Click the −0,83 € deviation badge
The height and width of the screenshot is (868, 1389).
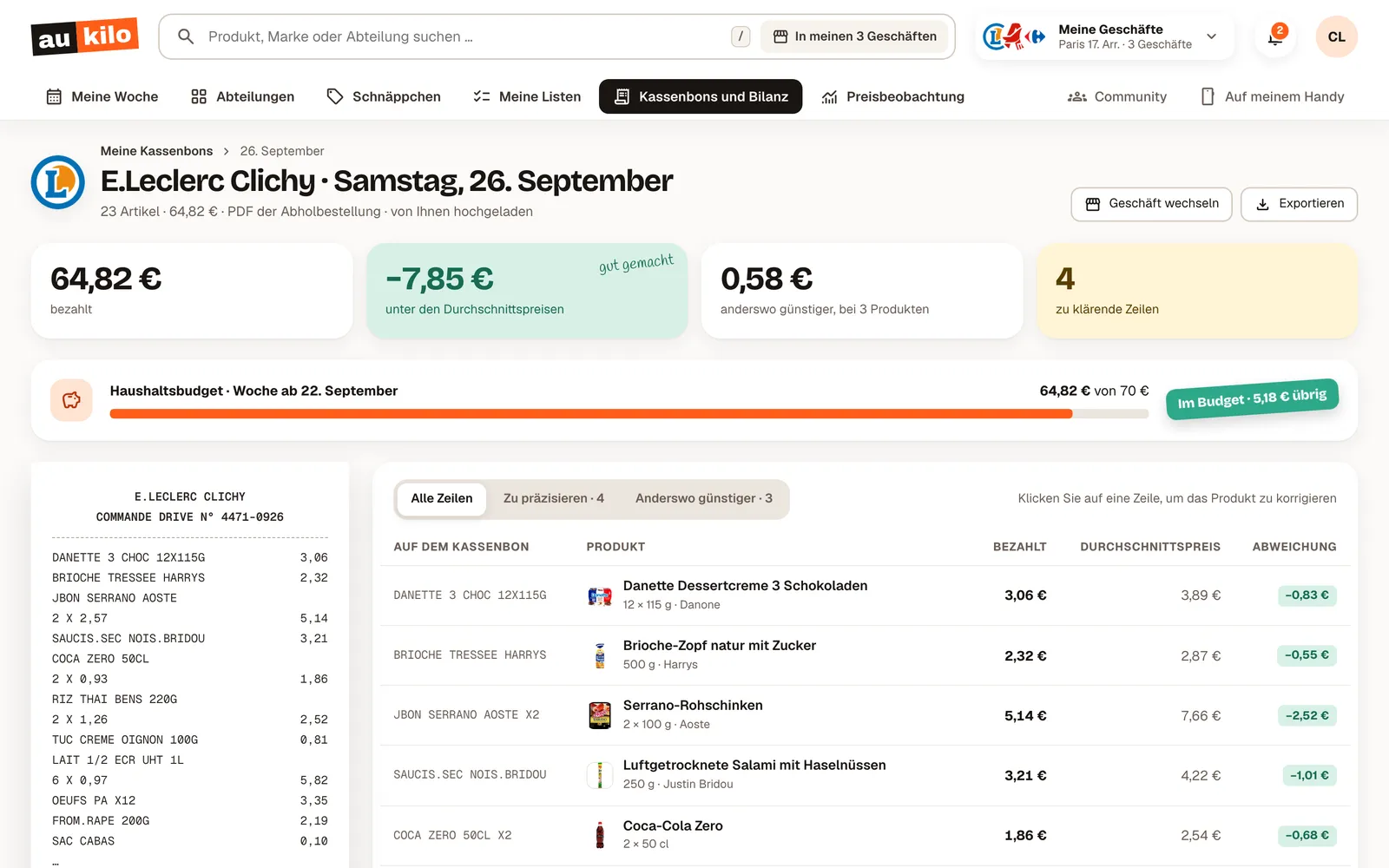1307,595
